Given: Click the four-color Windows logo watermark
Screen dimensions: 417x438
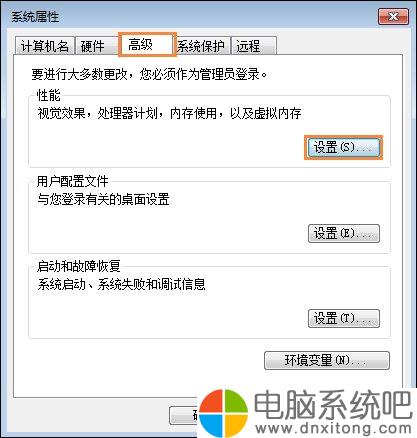Looking at the screenshot, I should [223, 413].
